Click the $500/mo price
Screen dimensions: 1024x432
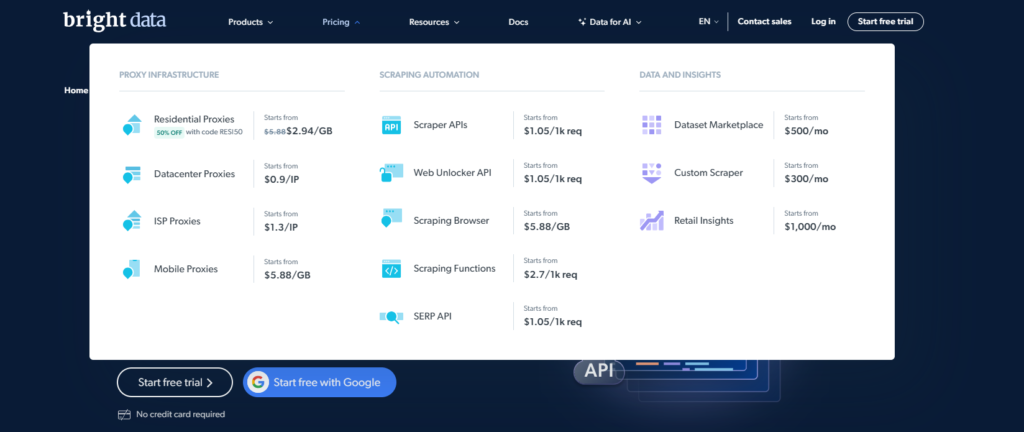806,131
